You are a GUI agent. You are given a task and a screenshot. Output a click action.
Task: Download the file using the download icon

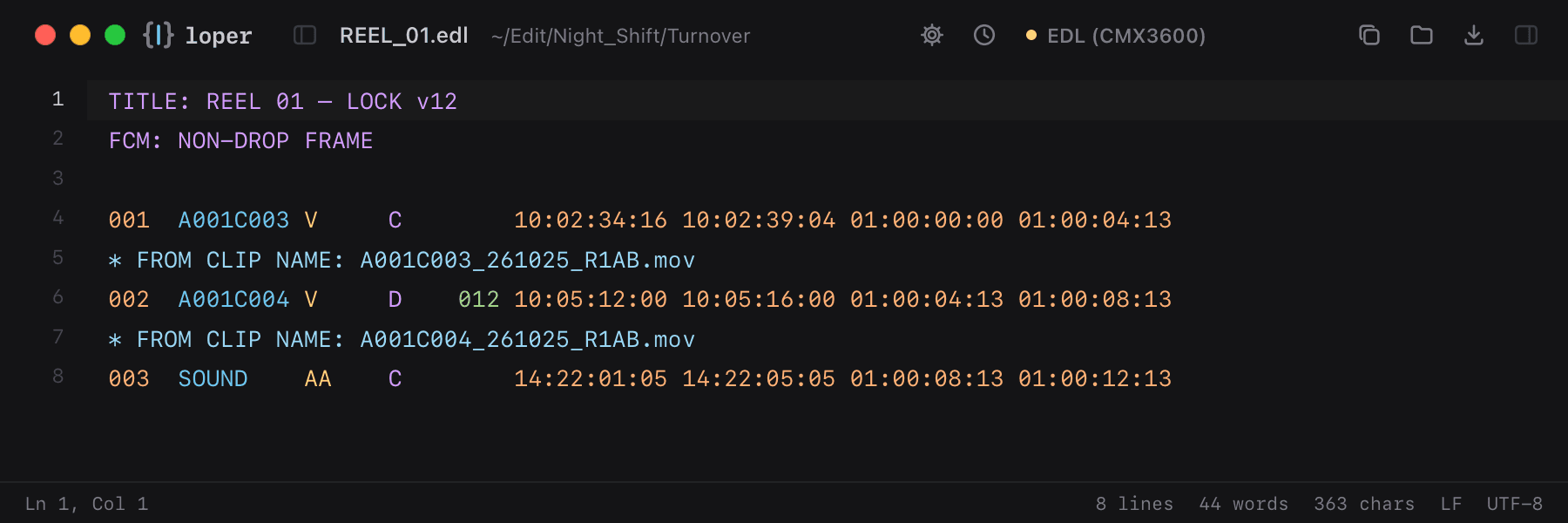(1474, 35)
